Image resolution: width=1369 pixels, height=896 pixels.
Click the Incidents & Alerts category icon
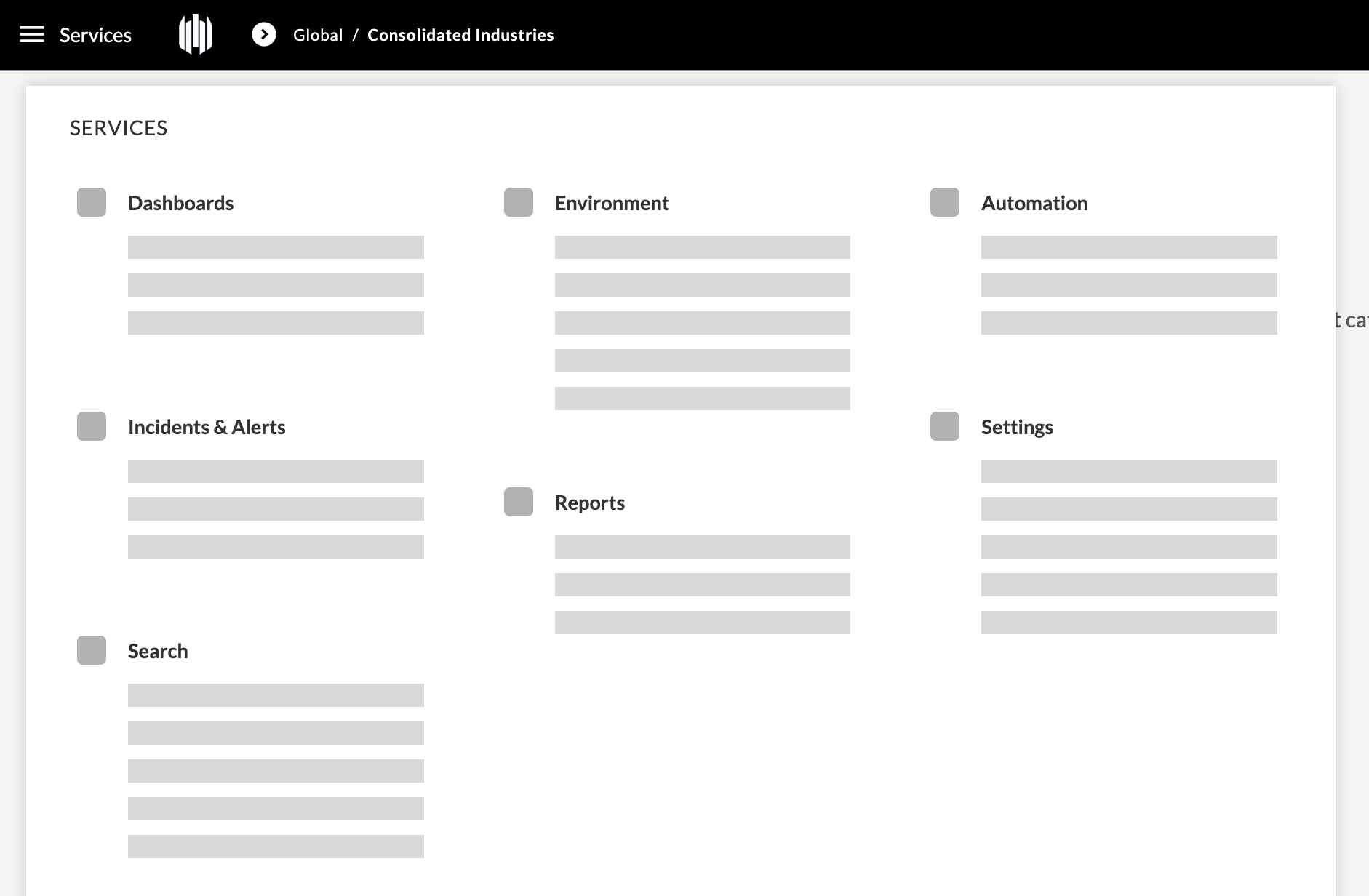pos(92,426)
